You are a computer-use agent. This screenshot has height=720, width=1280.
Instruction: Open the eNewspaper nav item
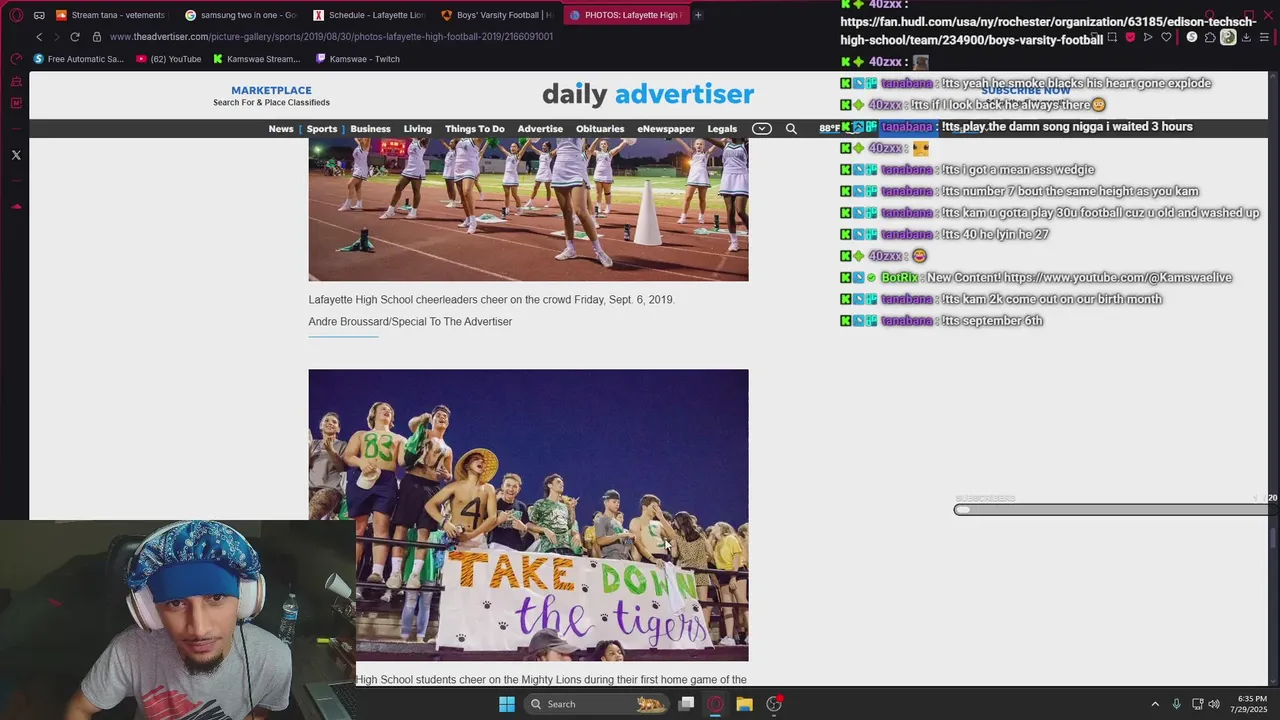666,128
